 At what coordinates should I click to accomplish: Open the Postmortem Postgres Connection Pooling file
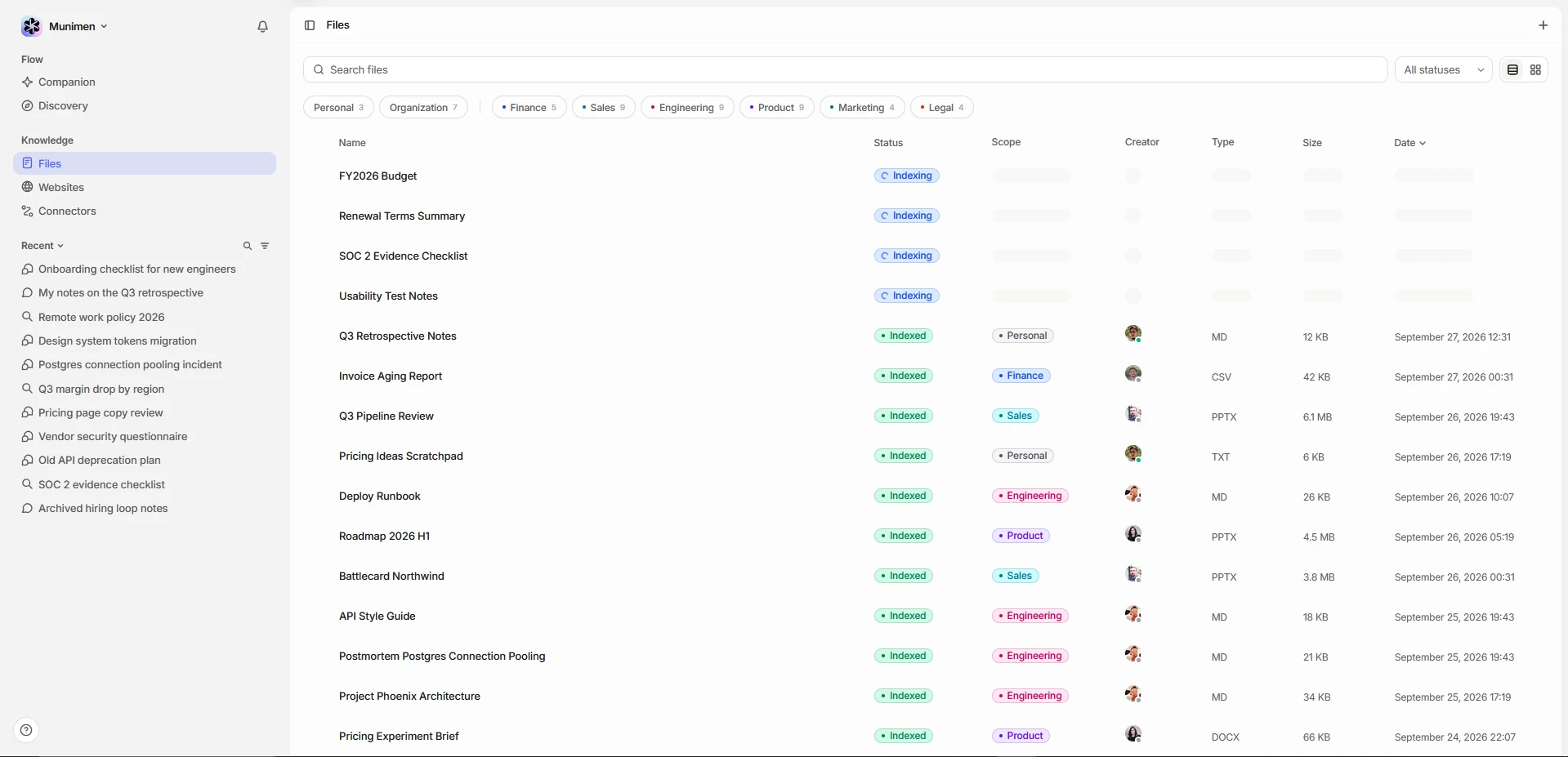point(442,657)
